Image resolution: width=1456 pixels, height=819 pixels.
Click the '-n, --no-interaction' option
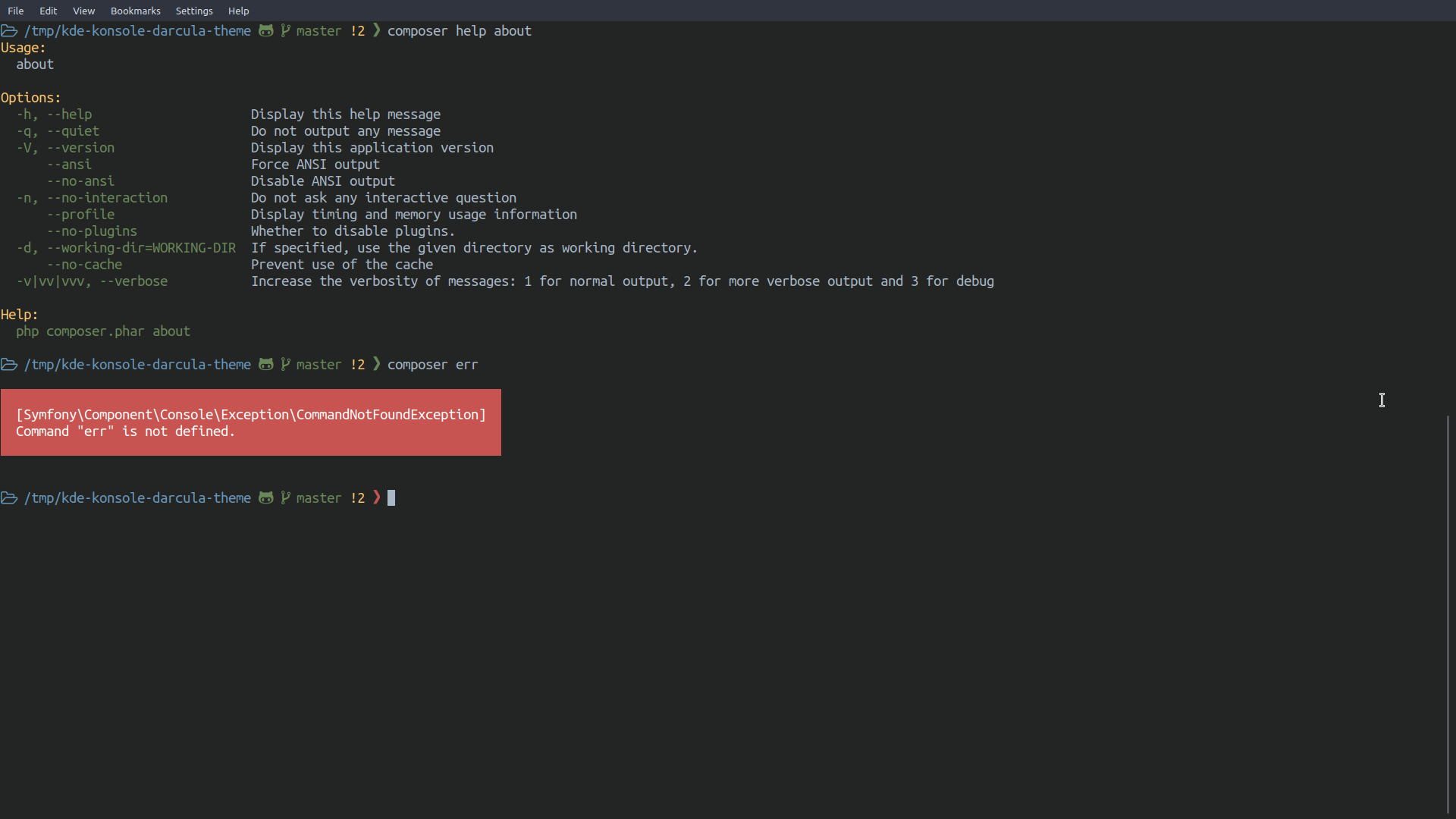(93, 198)
